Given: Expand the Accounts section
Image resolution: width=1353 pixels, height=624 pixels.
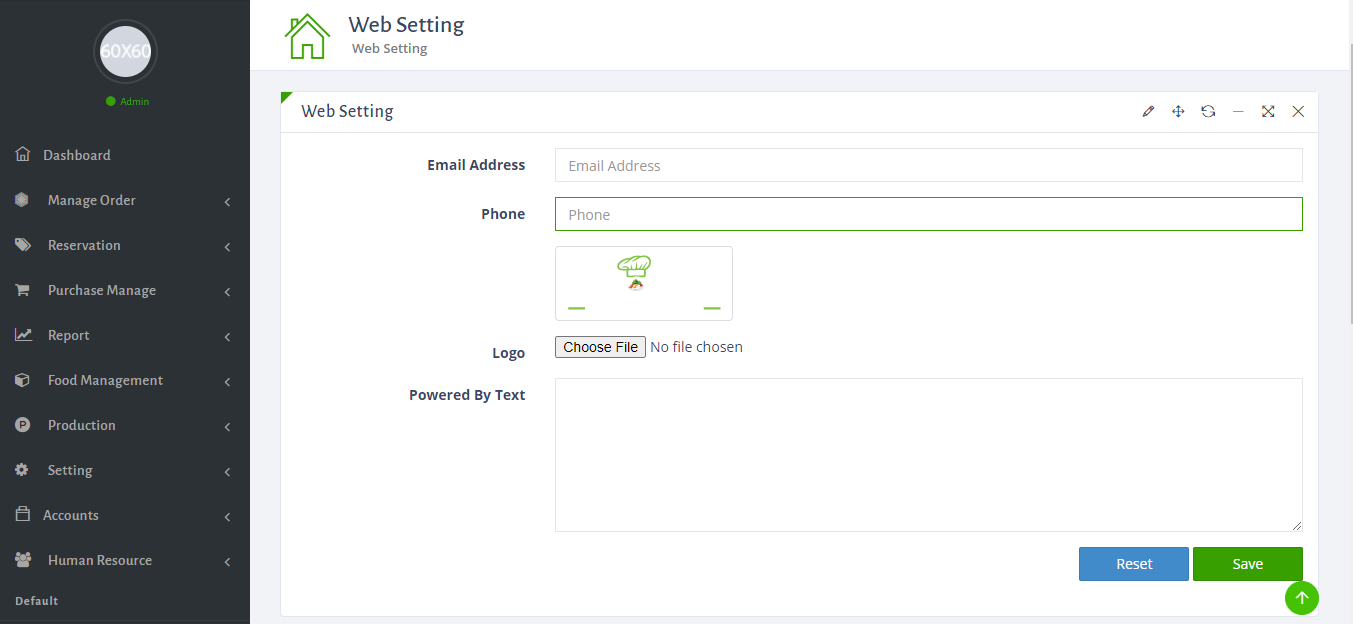Looking at the screenshot, I should pyautogui.click(x=228, y=515).
